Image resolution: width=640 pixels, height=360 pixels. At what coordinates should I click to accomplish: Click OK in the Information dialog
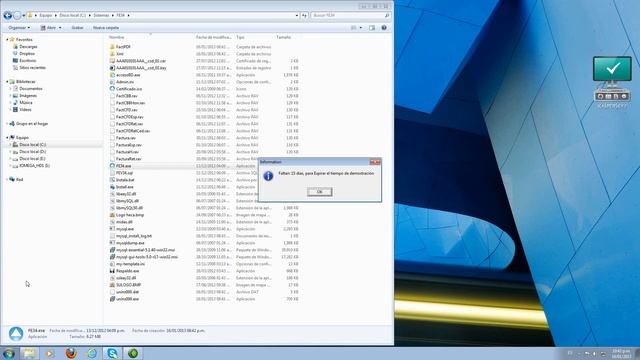[320, 192]
